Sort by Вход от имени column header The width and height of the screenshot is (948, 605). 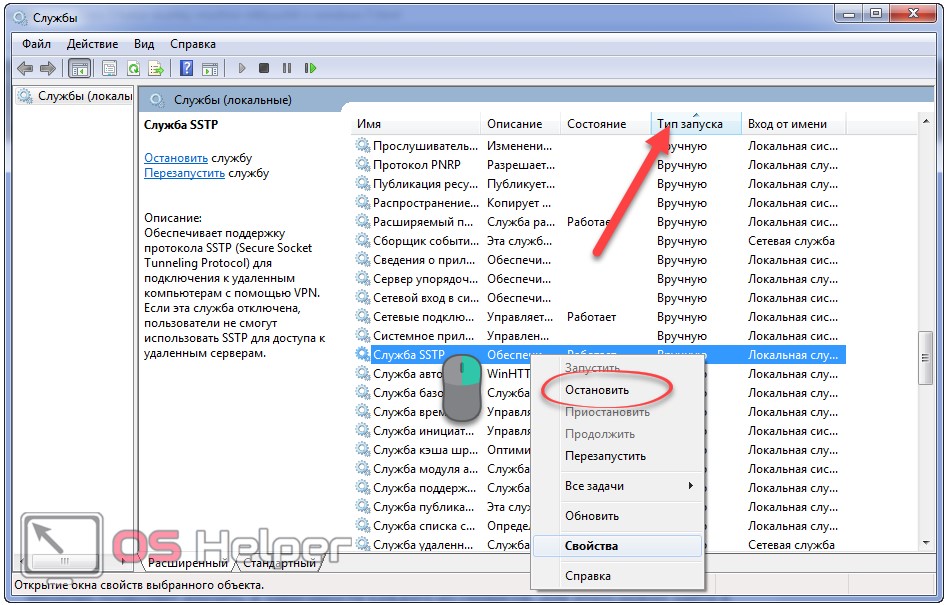pyautogui.click(x=793, y=124)
